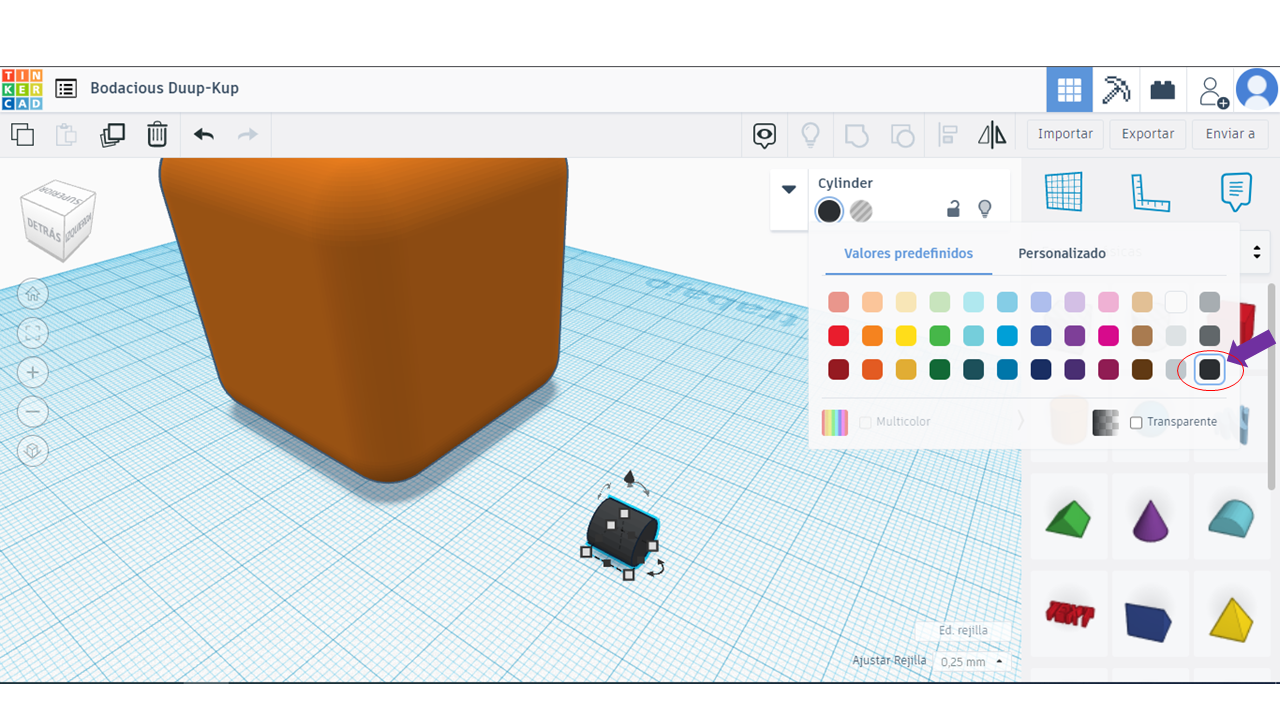Image resolution: width=1280 pixels, height=720 pixels.
Task: Click the show-all eye icon in toolbar
Action: (x=765, y=135)
